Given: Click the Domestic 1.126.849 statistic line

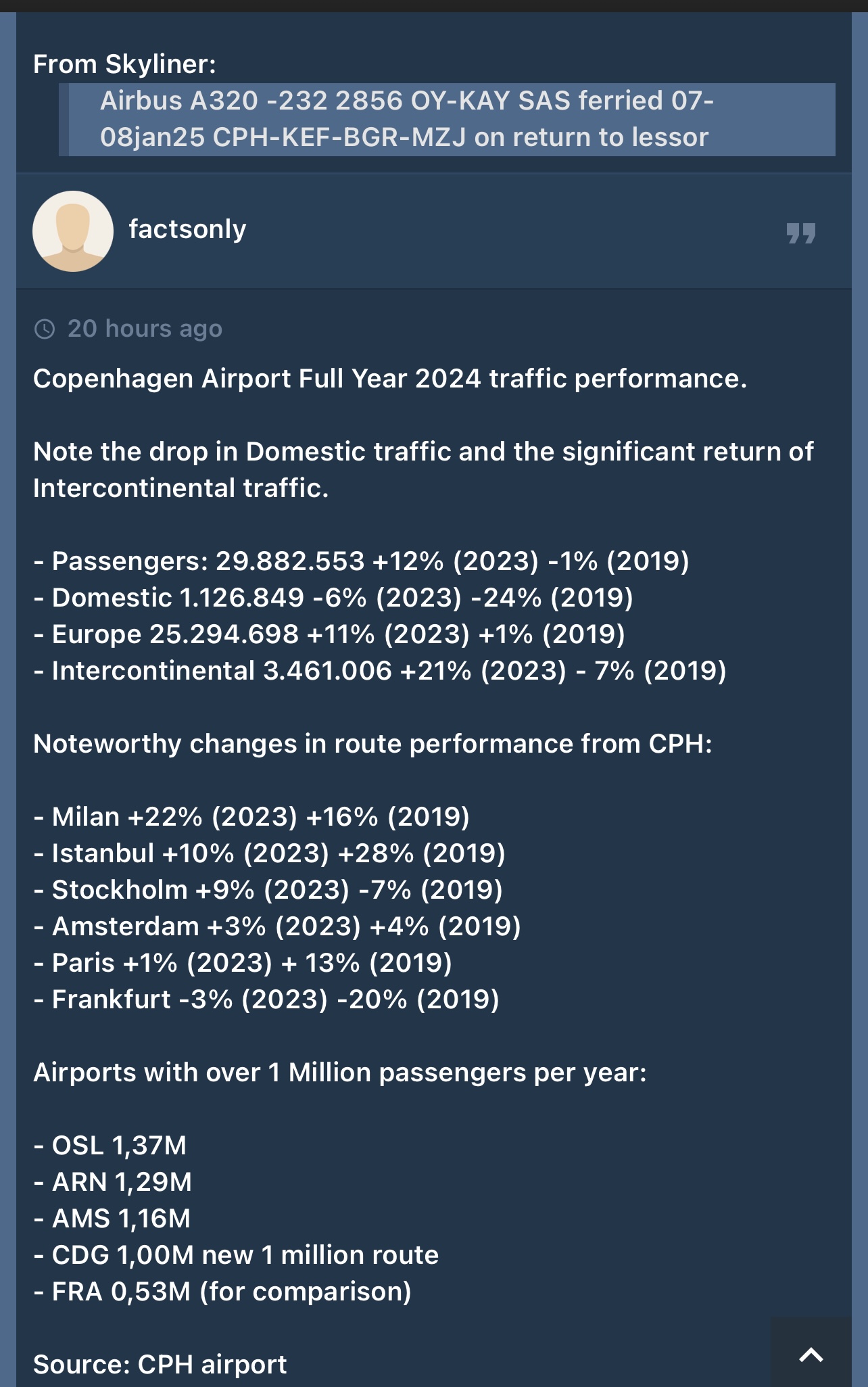Looking at the screenshot, I should click(333, 598).
